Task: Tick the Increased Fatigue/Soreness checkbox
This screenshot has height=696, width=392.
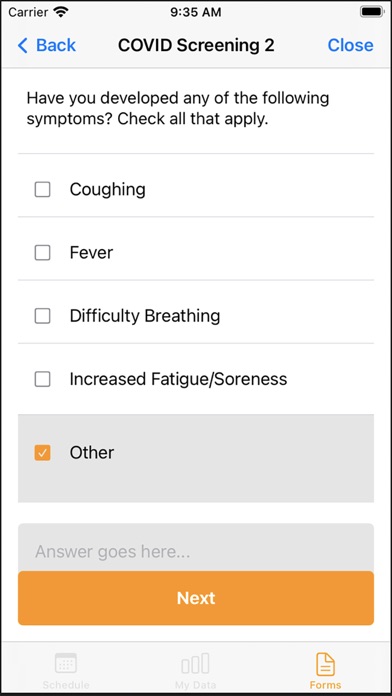Action: [43, 379]
